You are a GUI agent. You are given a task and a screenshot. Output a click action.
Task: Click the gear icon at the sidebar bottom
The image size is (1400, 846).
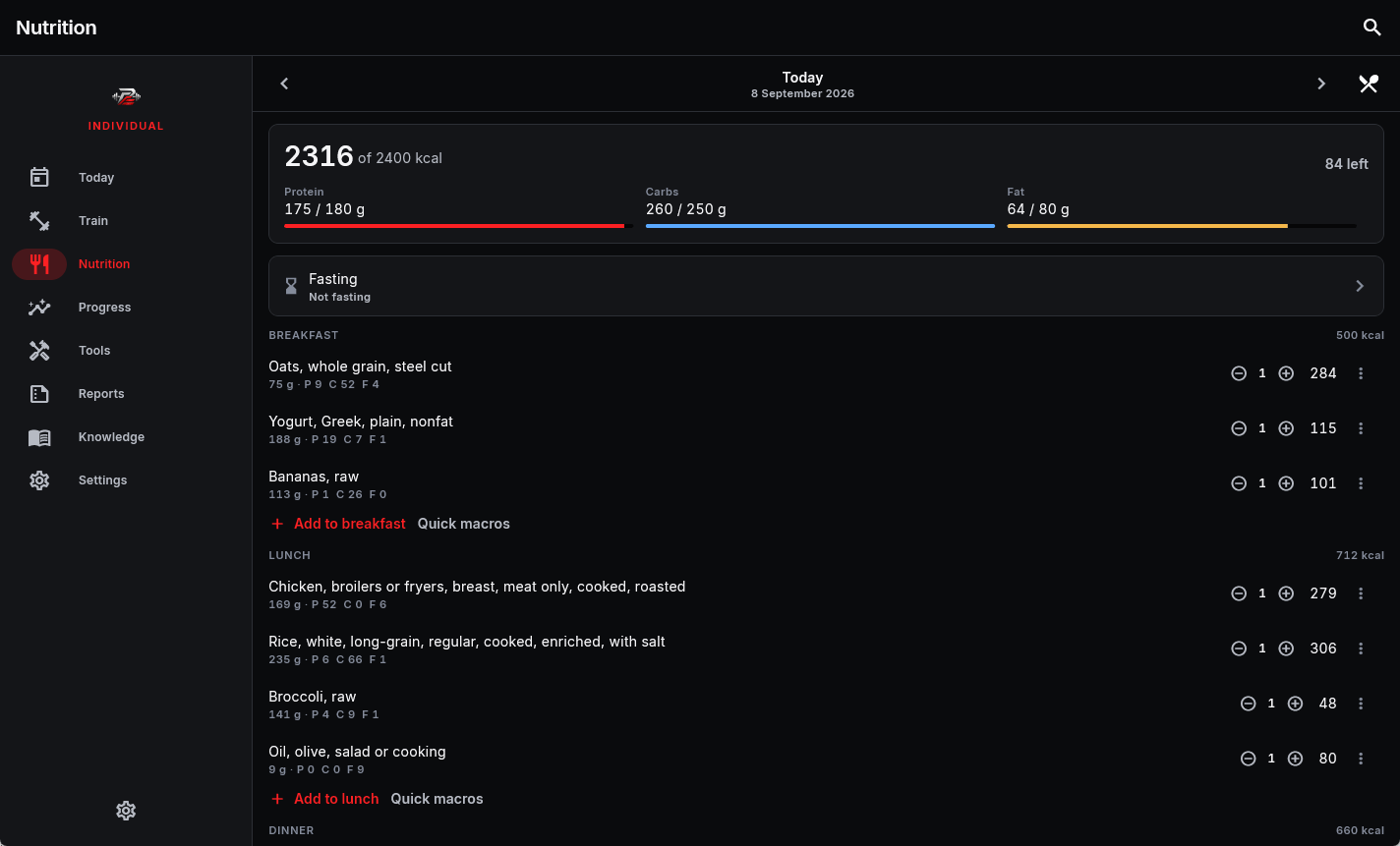126,811
